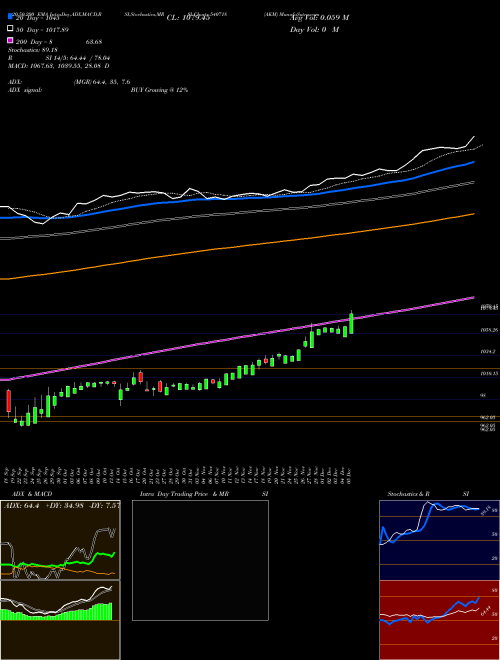Click the blue 20 Day legend swatch
Viewport: 500px width, 660px height.
10,17
